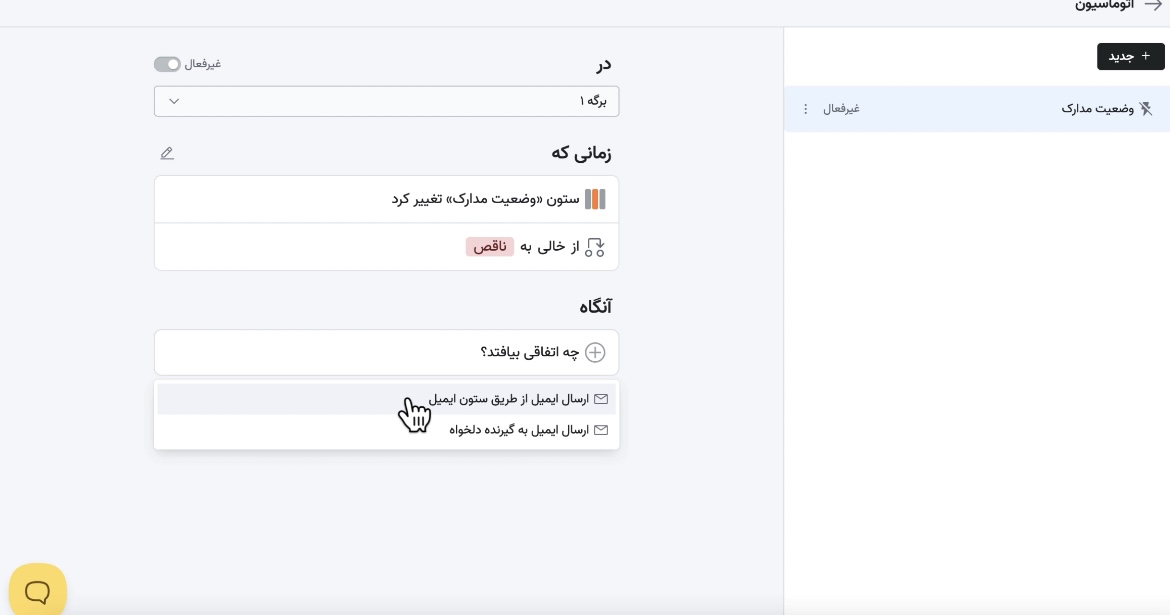Open the برگه ۱ sheet dropdown
The height and width of the screenshot is (615, 1170).
[x=386, y=101]
